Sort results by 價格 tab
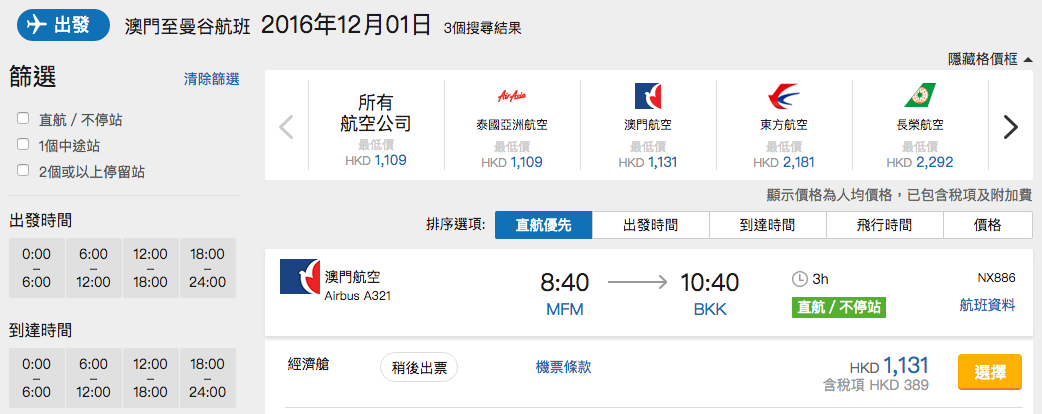This screenshot has height=414, width=1042. (988, 225)
